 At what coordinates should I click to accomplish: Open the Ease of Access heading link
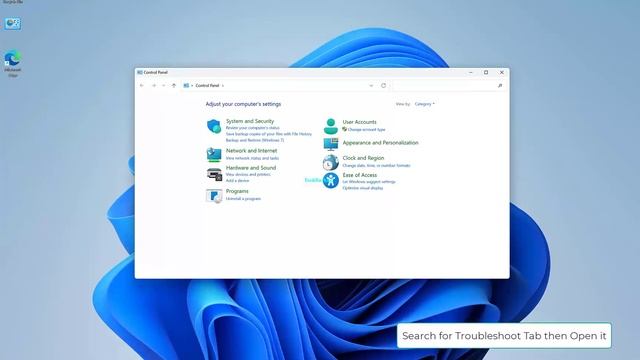click(360, 175)
